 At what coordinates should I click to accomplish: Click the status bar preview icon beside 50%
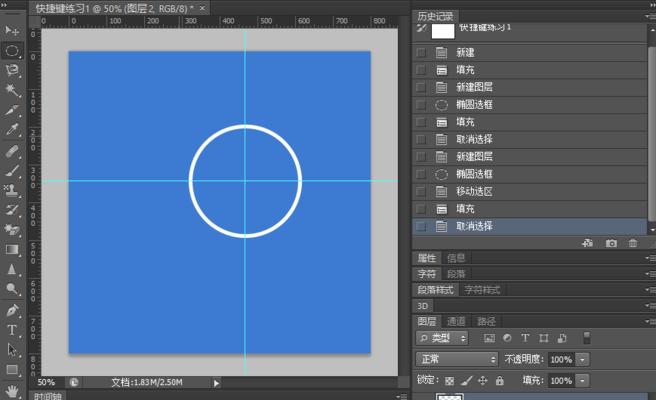(x=74, y=382)
